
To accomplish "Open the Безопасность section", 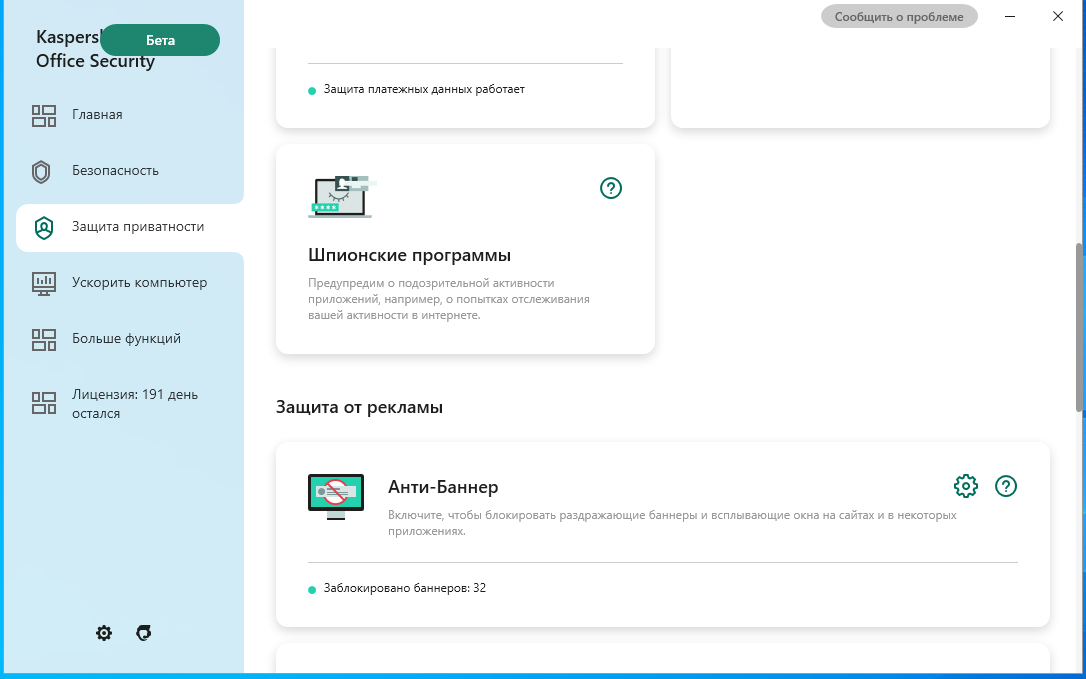I will point(130,171).
